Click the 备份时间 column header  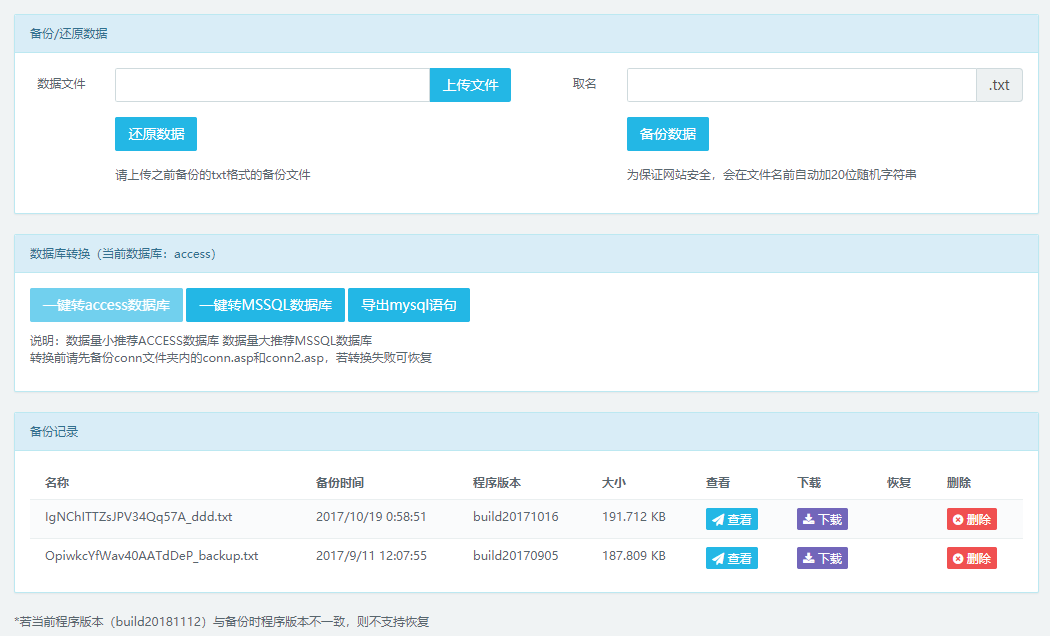(340, 482)
